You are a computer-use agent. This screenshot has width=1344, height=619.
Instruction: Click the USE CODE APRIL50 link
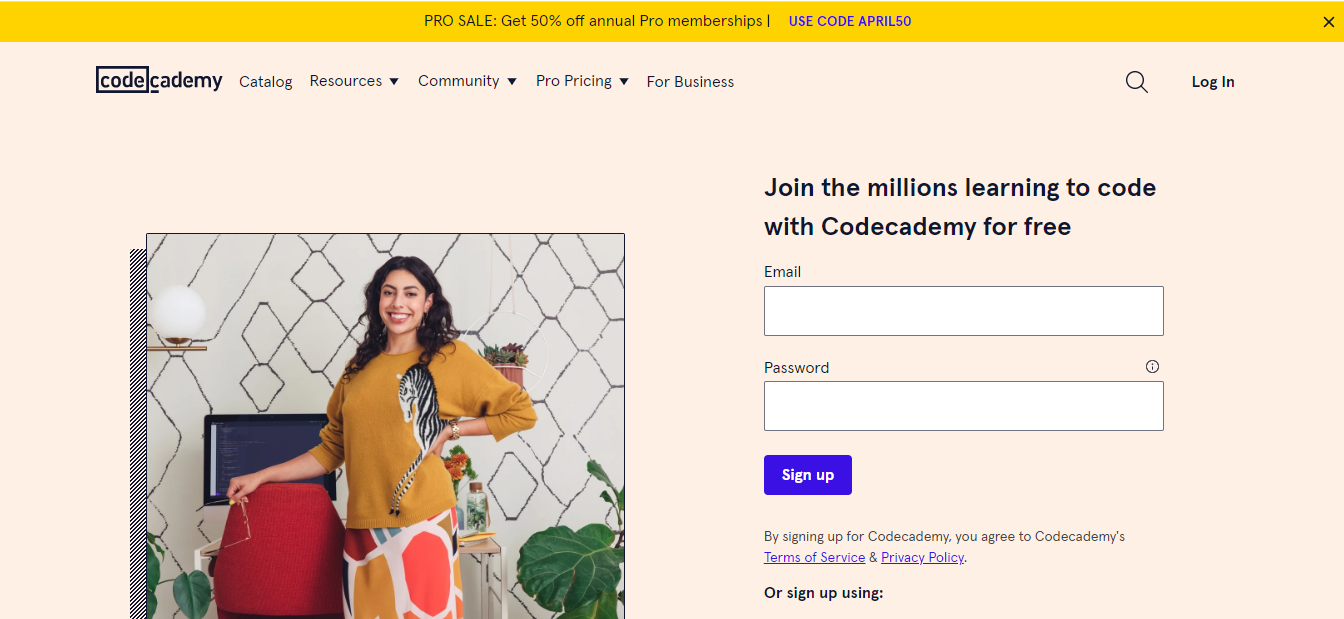click(x=850, y=21)
